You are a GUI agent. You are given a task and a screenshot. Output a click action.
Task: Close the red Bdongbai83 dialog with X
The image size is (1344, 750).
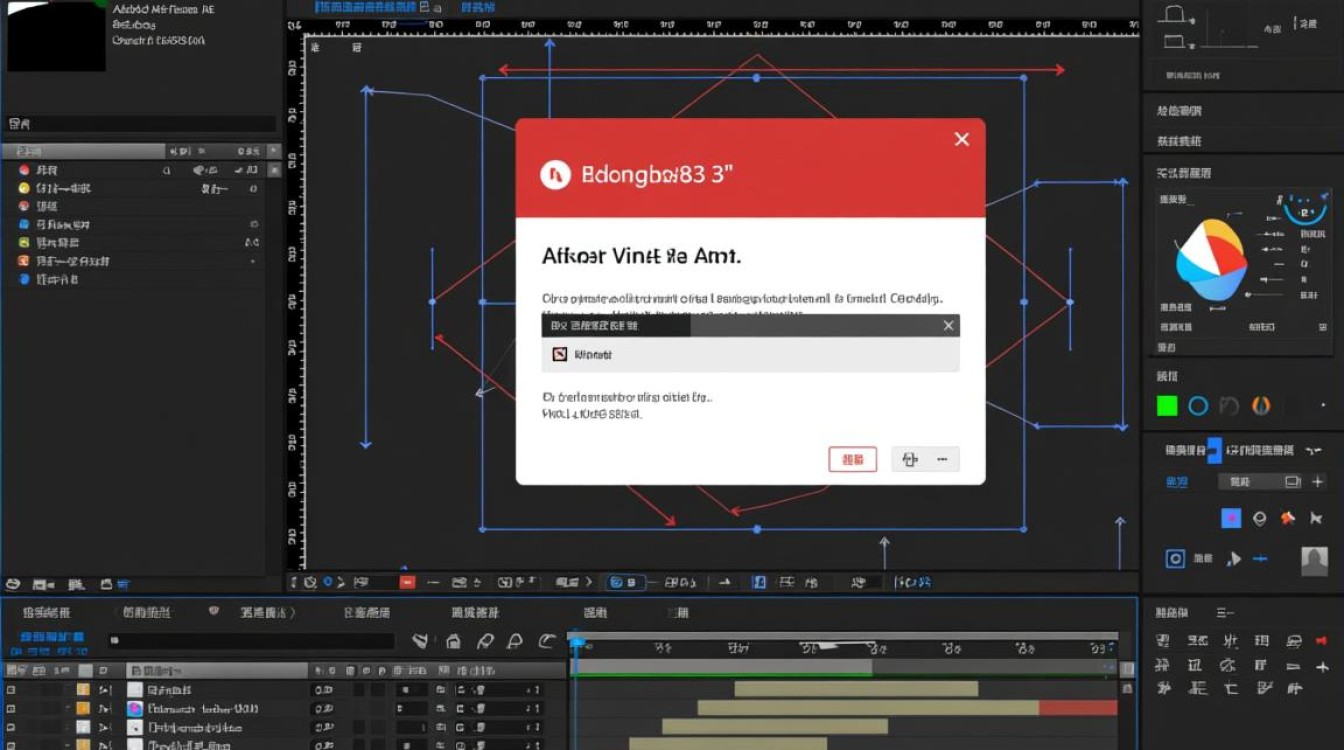961,139
